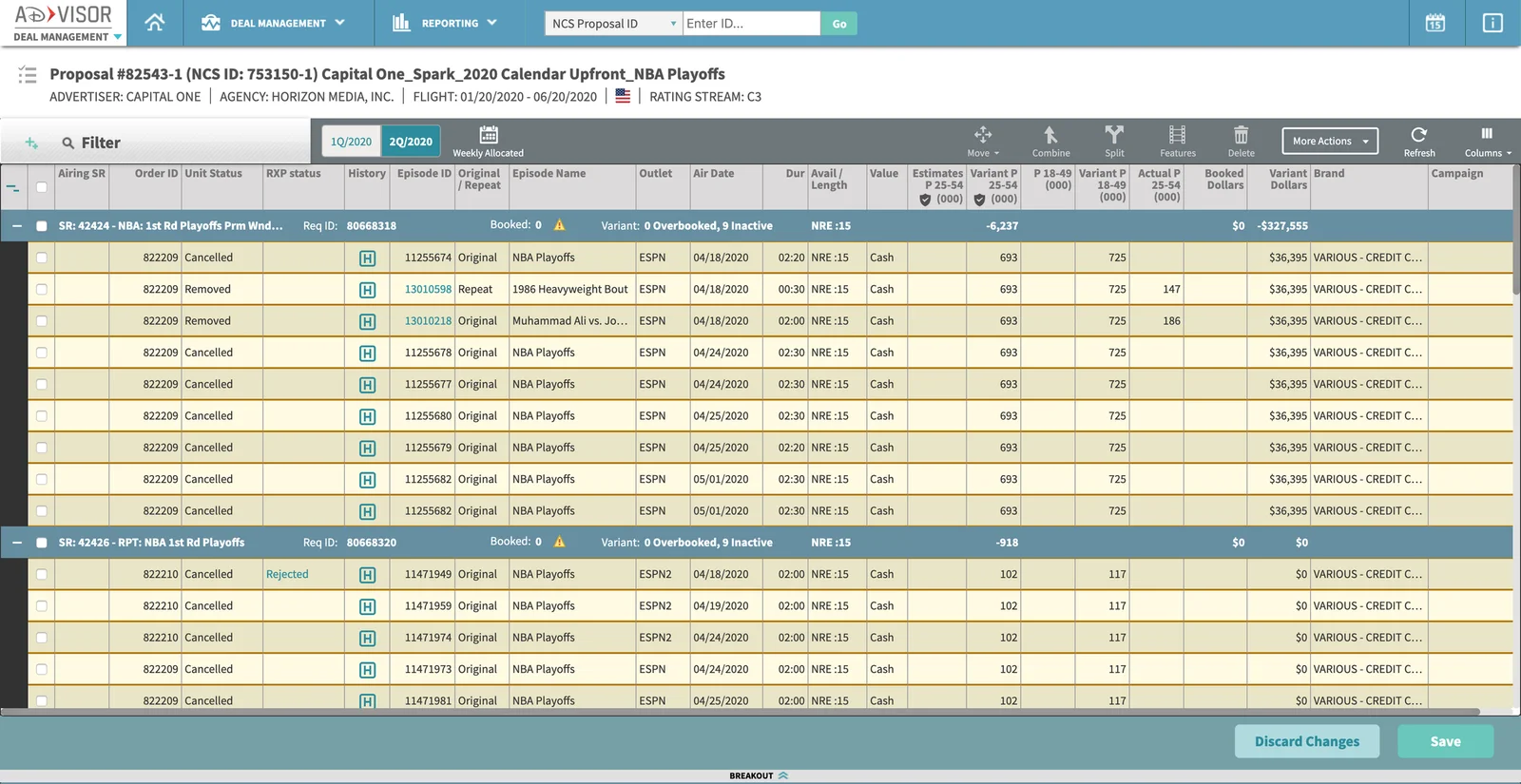Check row checkbox for episode 13010598
Image resolution: width=1521 pixels, height=784 pixels.
[41, 289]
